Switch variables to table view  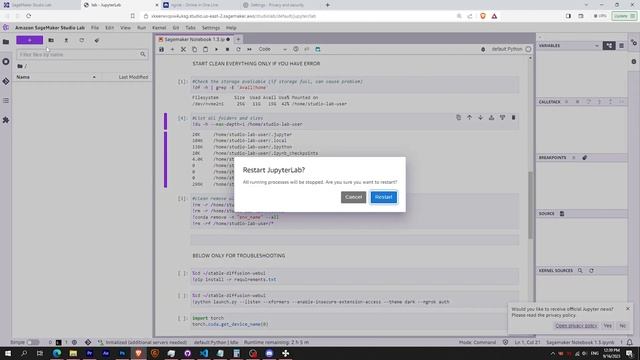pos(621,46)
